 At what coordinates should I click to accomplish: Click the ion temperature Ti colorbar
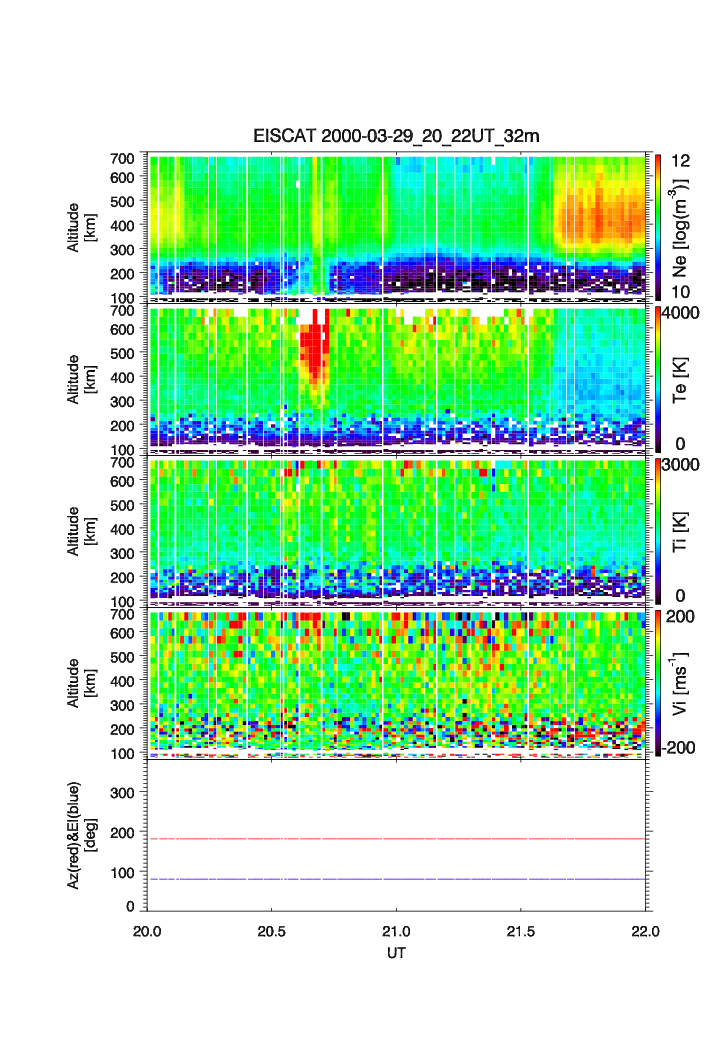(657, 530)
